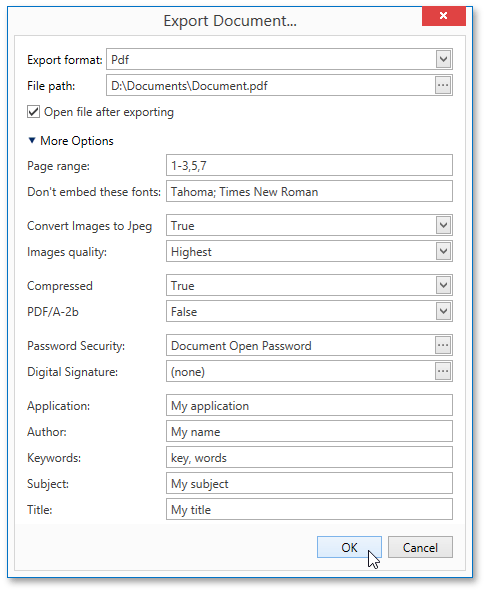Close the Export Document dialog
486x592 pixels.
pyautogui.click(x=443, y=16)
